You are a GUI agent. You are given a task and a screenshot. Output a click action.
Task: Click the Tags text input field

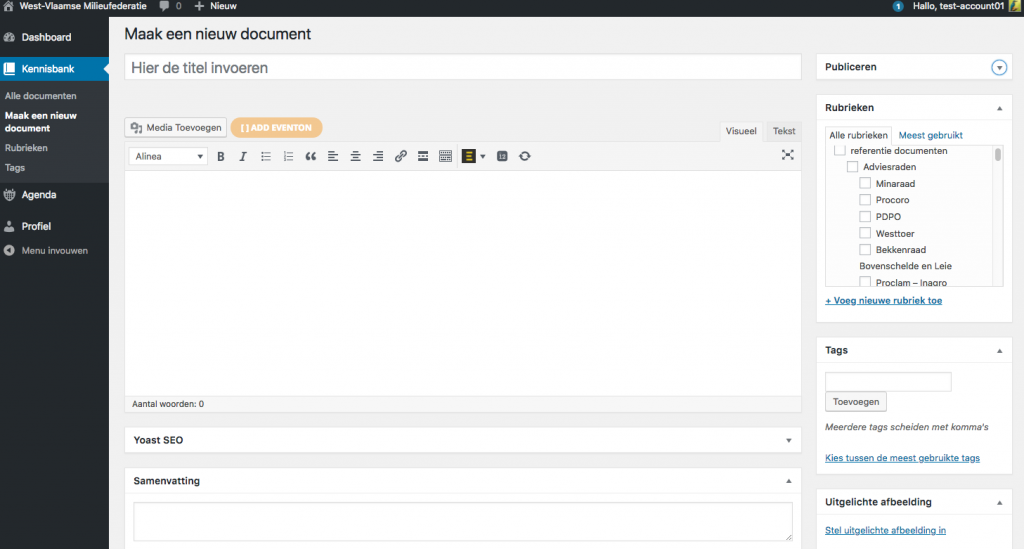888,381
